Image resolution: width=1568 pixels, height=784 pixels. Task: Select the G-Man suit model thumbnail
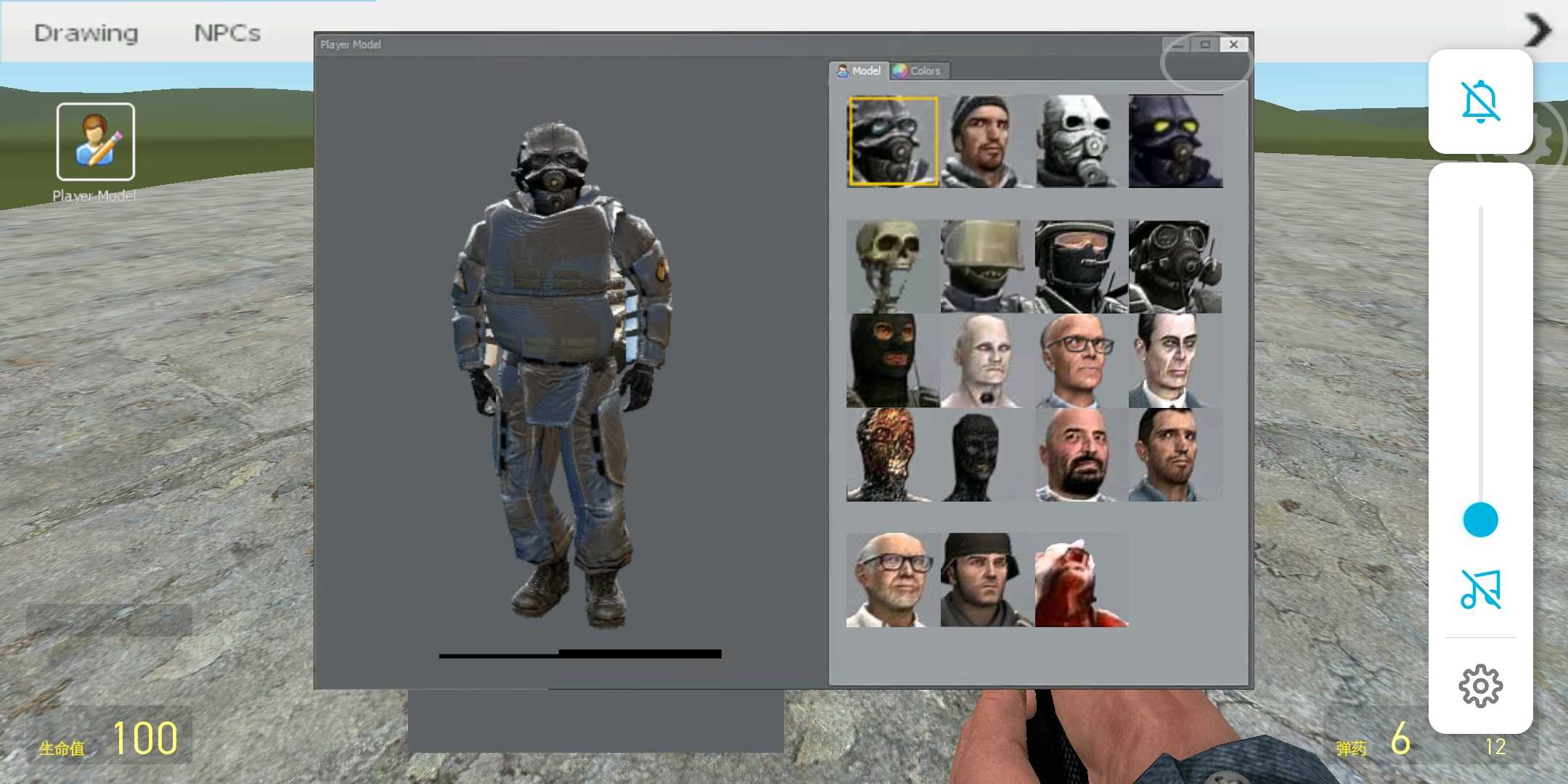tap(1175, 361)
